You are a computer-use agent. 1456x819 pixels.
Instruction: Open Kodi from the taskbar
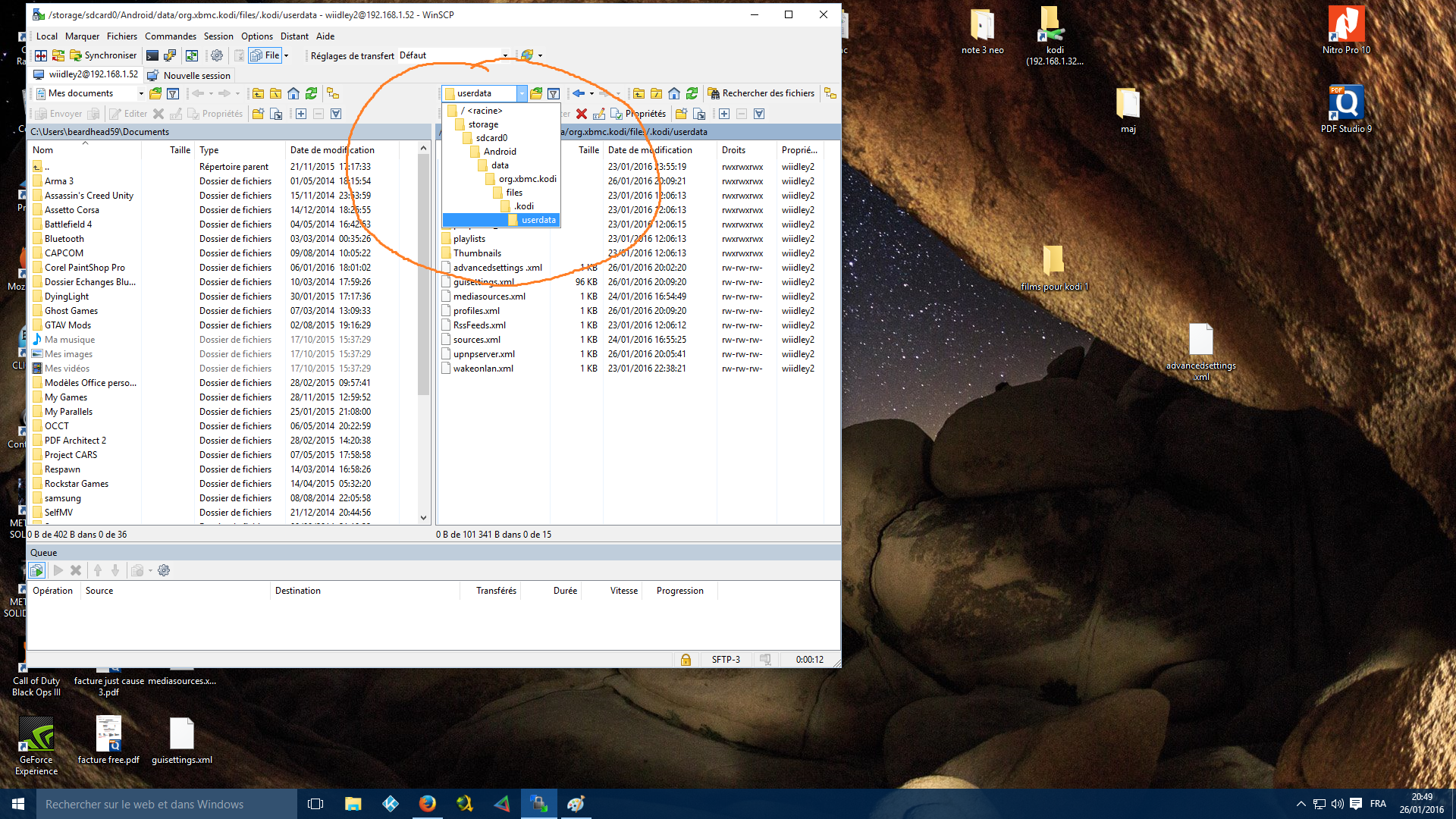(391, 804)
